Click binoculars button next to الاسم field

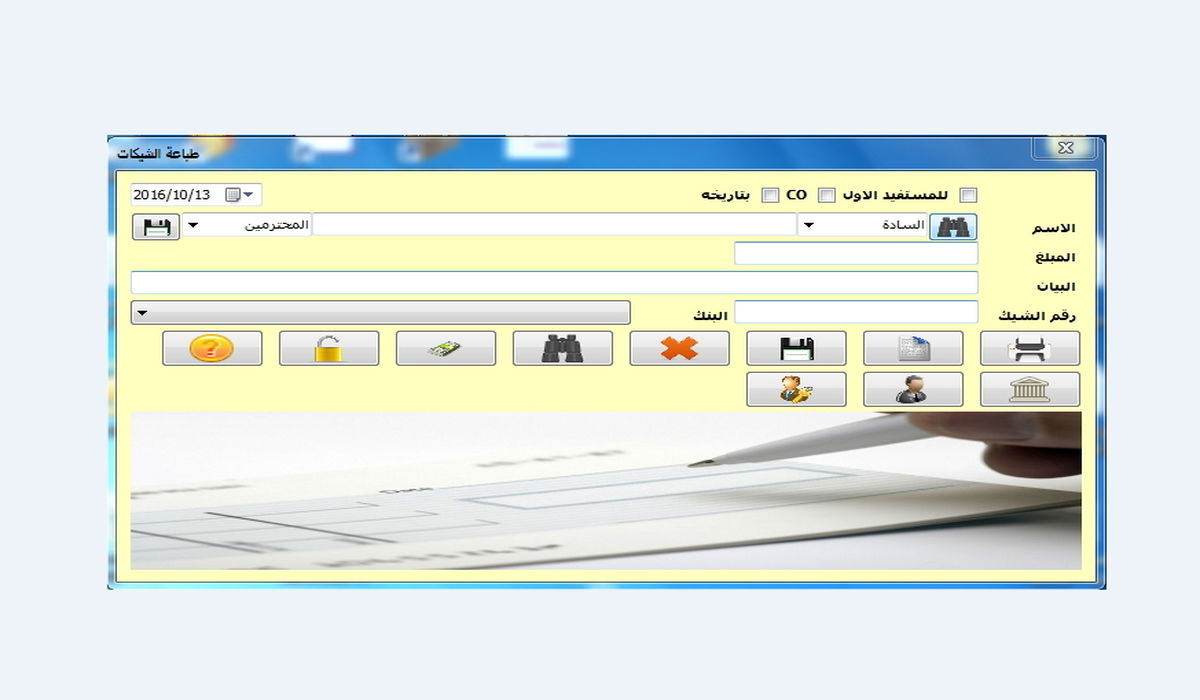[x=954, y=227]
